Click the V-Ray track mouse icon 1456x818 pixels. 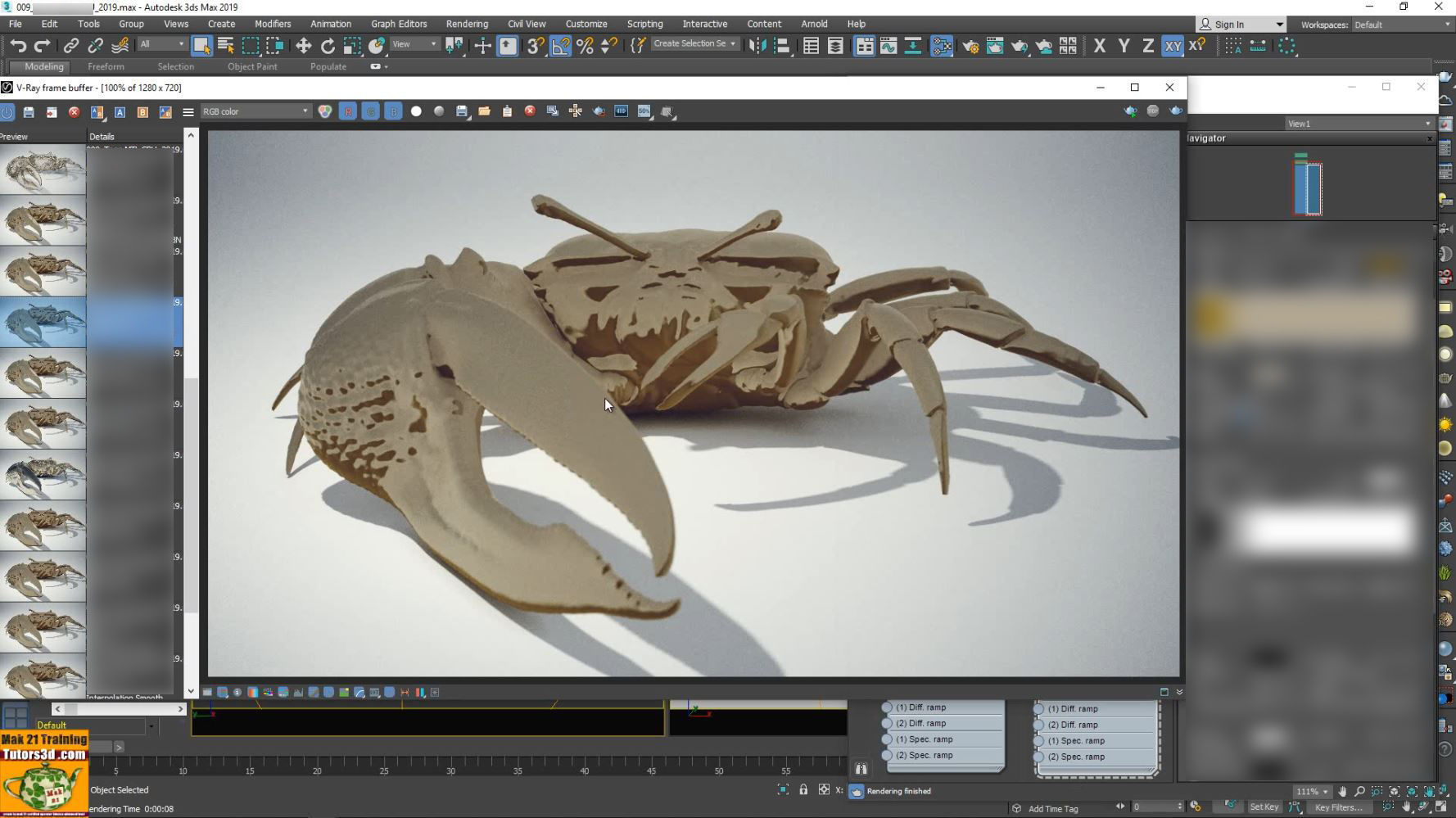coord(576,111)
